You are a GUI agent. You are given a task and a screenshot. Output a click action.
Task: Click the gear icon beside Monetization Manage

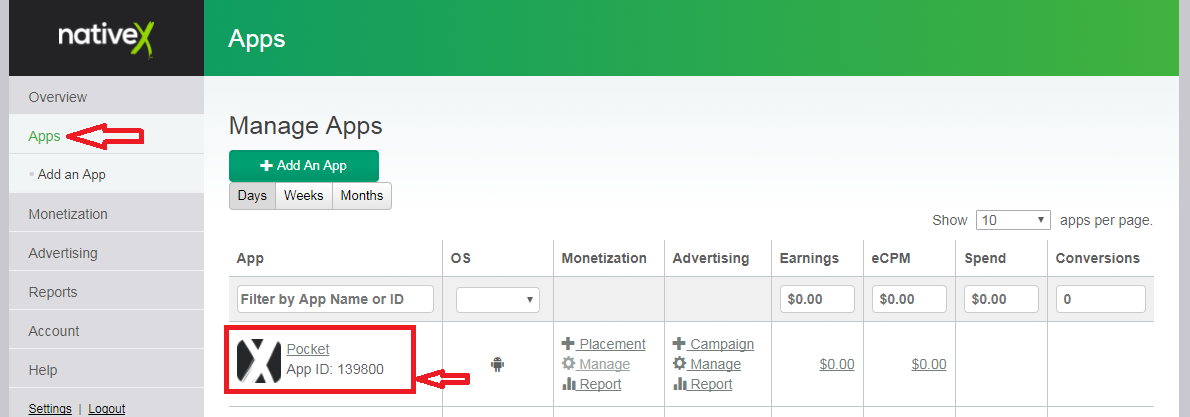[569, 364]
